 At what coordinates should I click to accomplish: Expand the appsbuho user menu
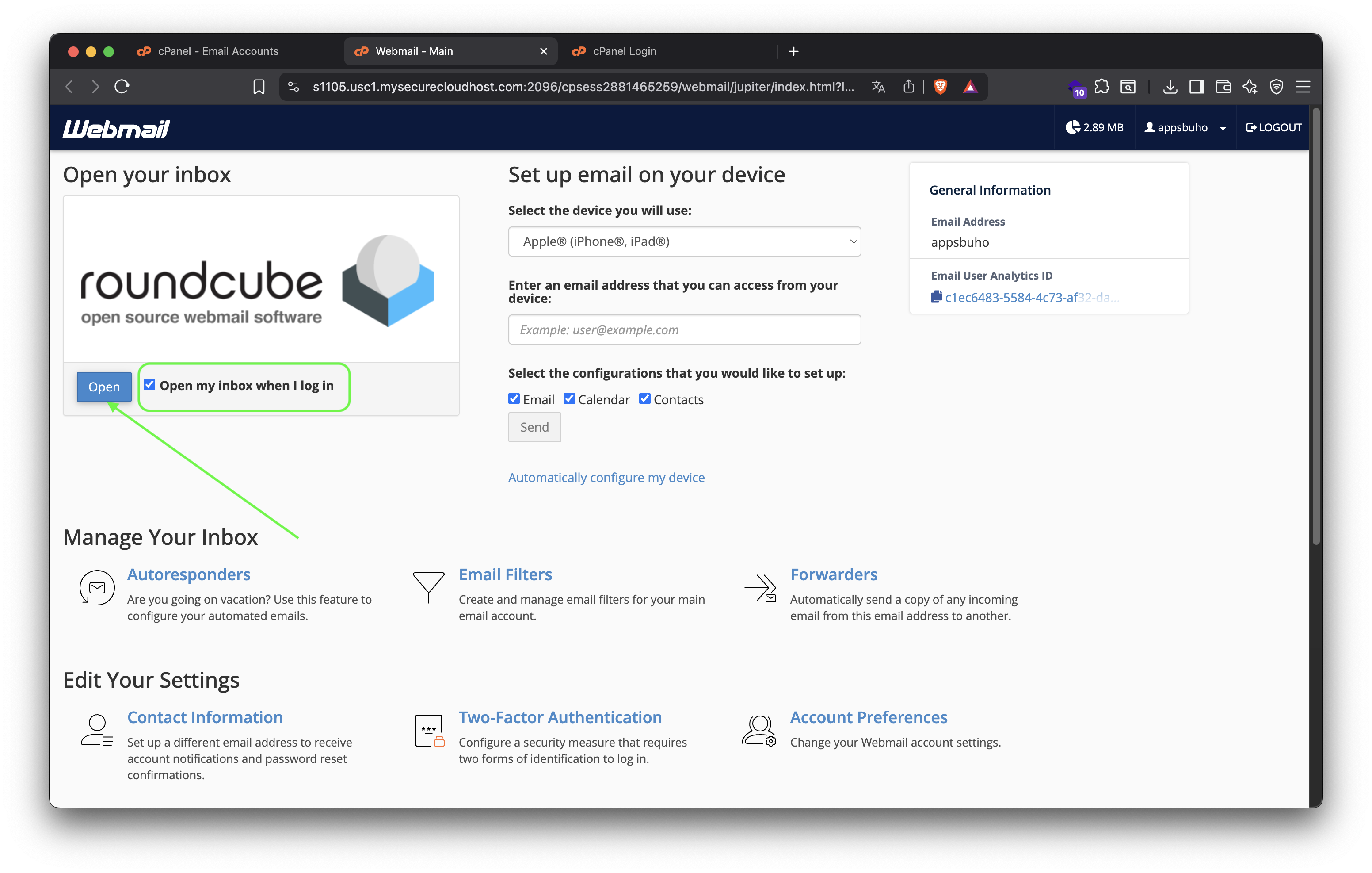pyautogui.click(x=1185, y=128)
